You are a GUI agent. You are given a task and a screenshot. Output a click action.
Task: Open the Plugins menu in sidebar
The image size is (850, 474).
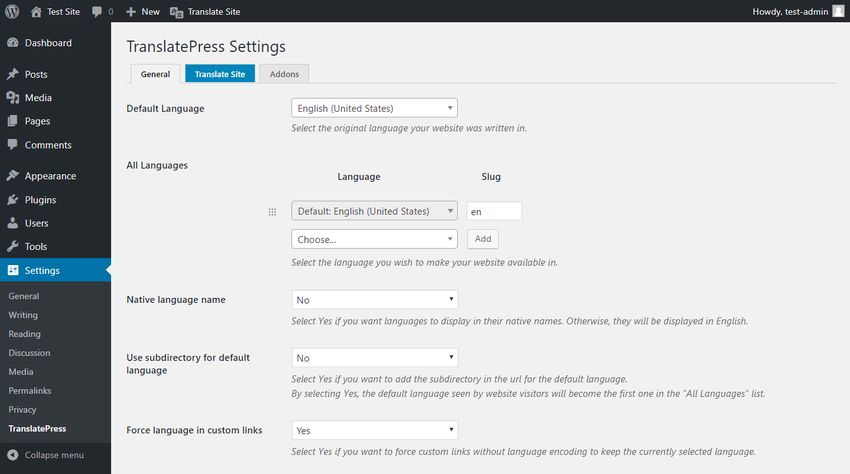[x=40, y=199]
